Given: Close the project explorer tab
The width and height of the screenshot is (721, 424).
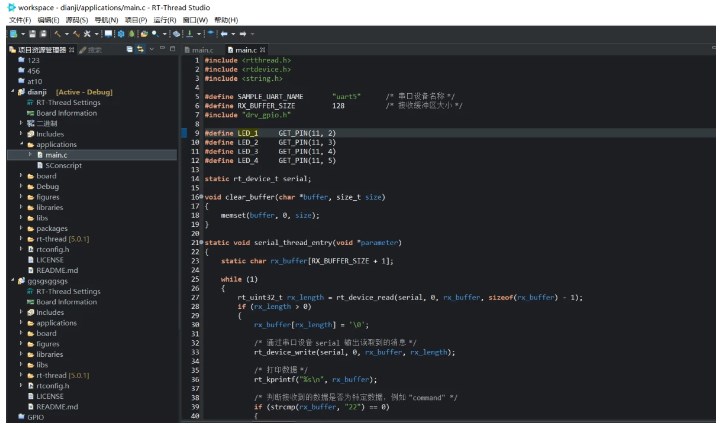Looking at the screenshot, I should tap(71, 50).
